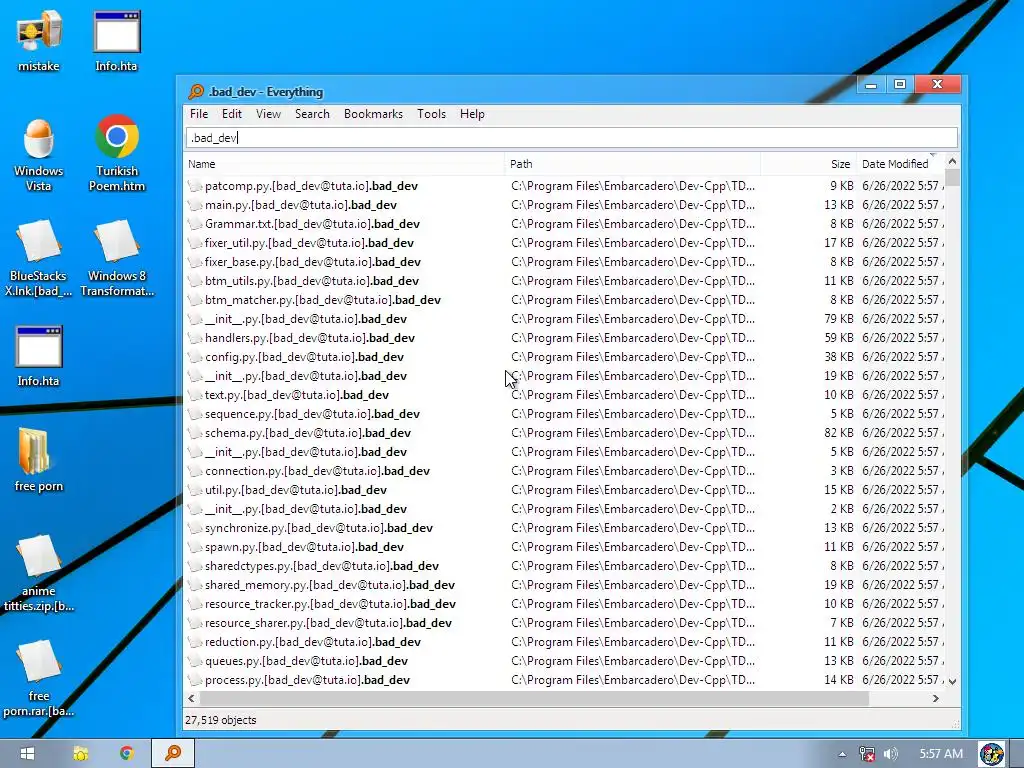Select connection.py.[bad_dev@tuta.io].bad_dev row
Image resolution: width=1024 pixels, height=768 pixels.
coord(564,471)
